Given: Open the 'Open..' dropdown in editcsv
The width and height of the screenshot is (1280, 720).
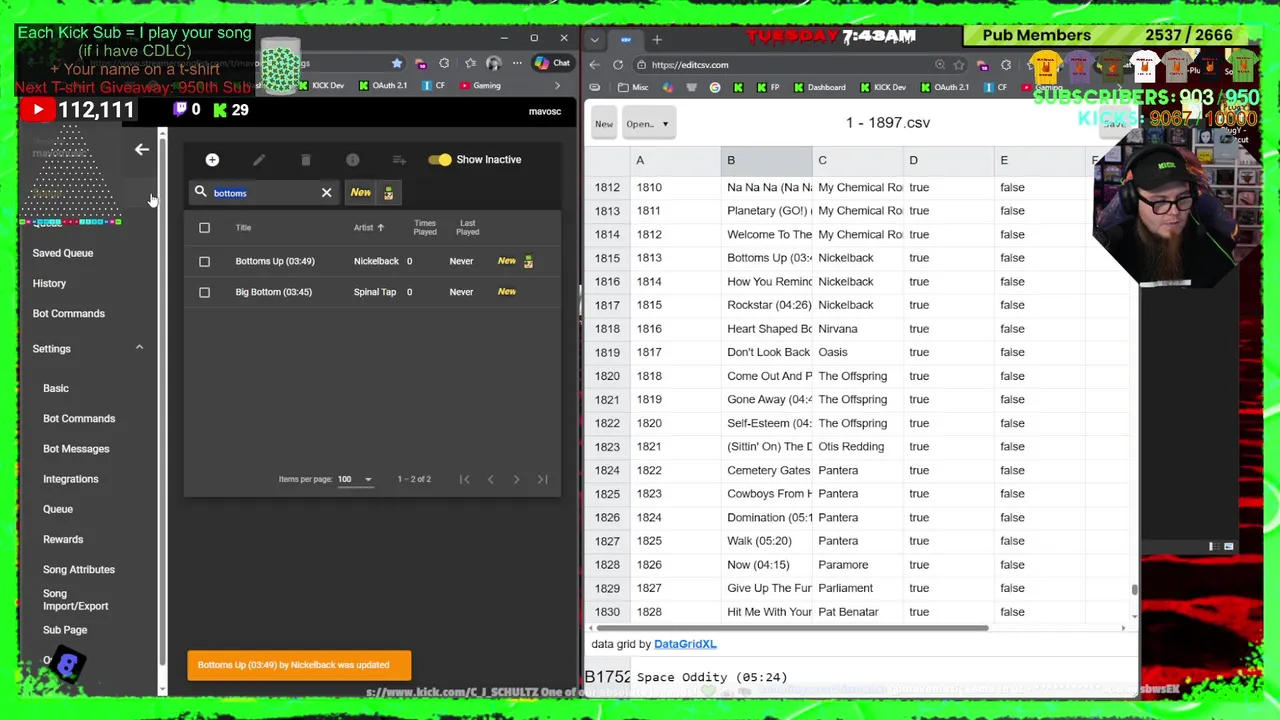Looking at the screenshot, I should click(x=648, y=124).
